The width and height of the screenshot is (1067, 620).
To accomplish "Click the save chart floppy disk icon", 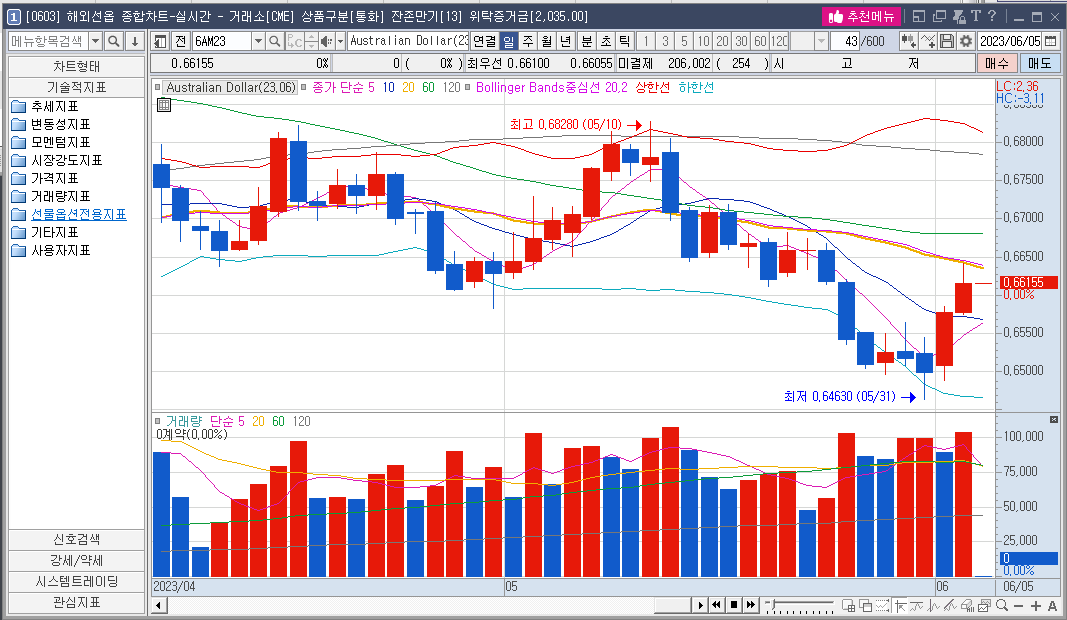I will point(946,41).
